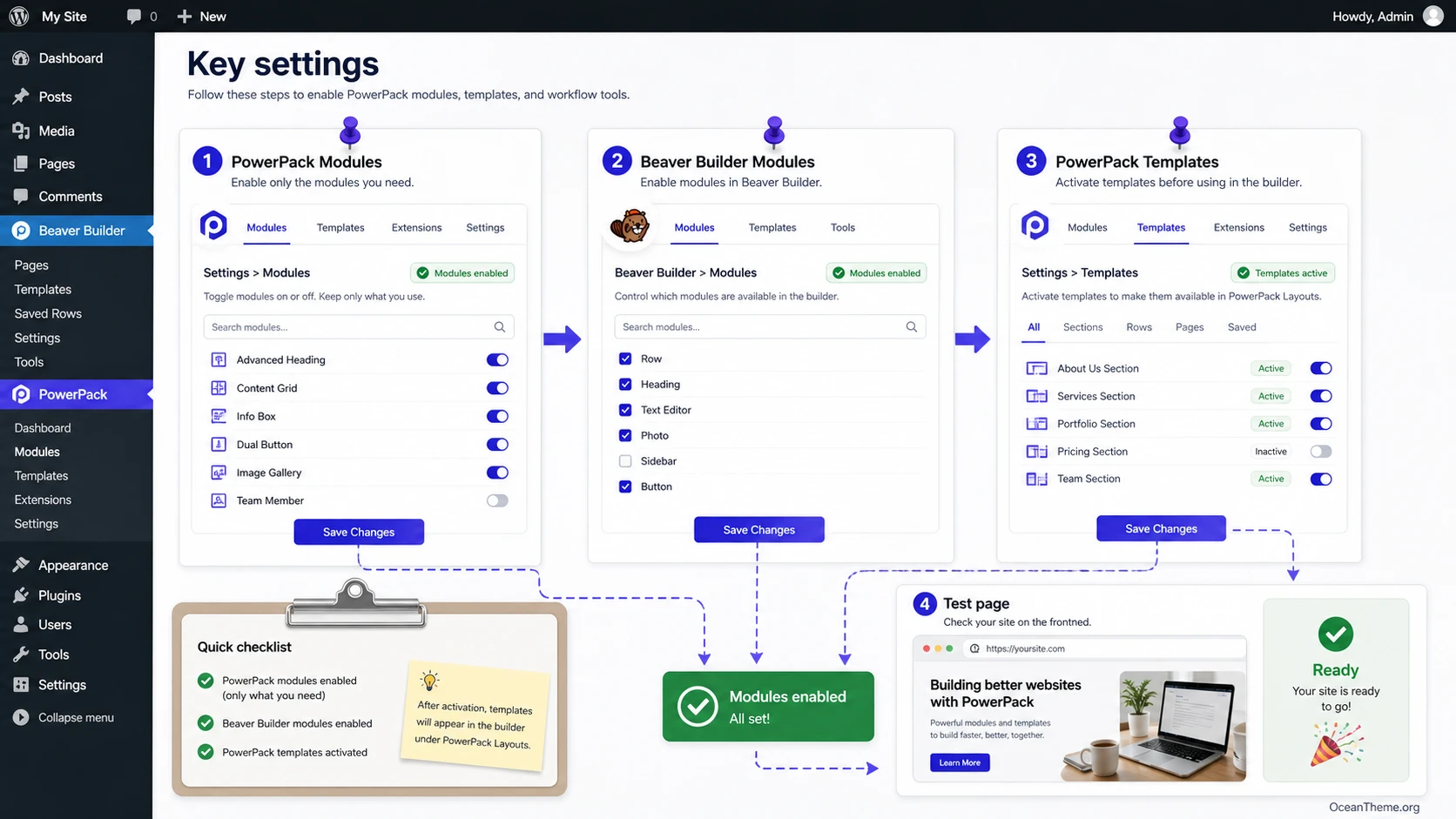Switch to Tools tab in Beaver Builder panel
Image resolution: width=1456 pixels, height=819 pixels.
pyautogui.click(x=843, y=228)
